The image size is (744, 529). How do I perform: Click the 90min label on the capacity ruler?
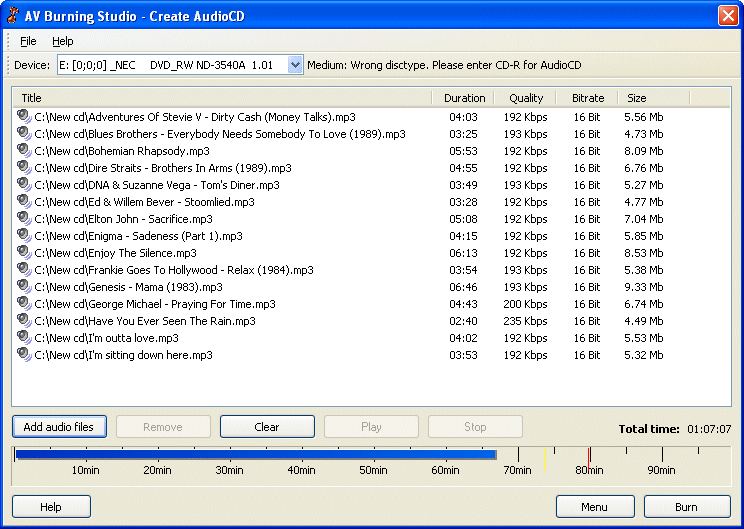(661, 470)
